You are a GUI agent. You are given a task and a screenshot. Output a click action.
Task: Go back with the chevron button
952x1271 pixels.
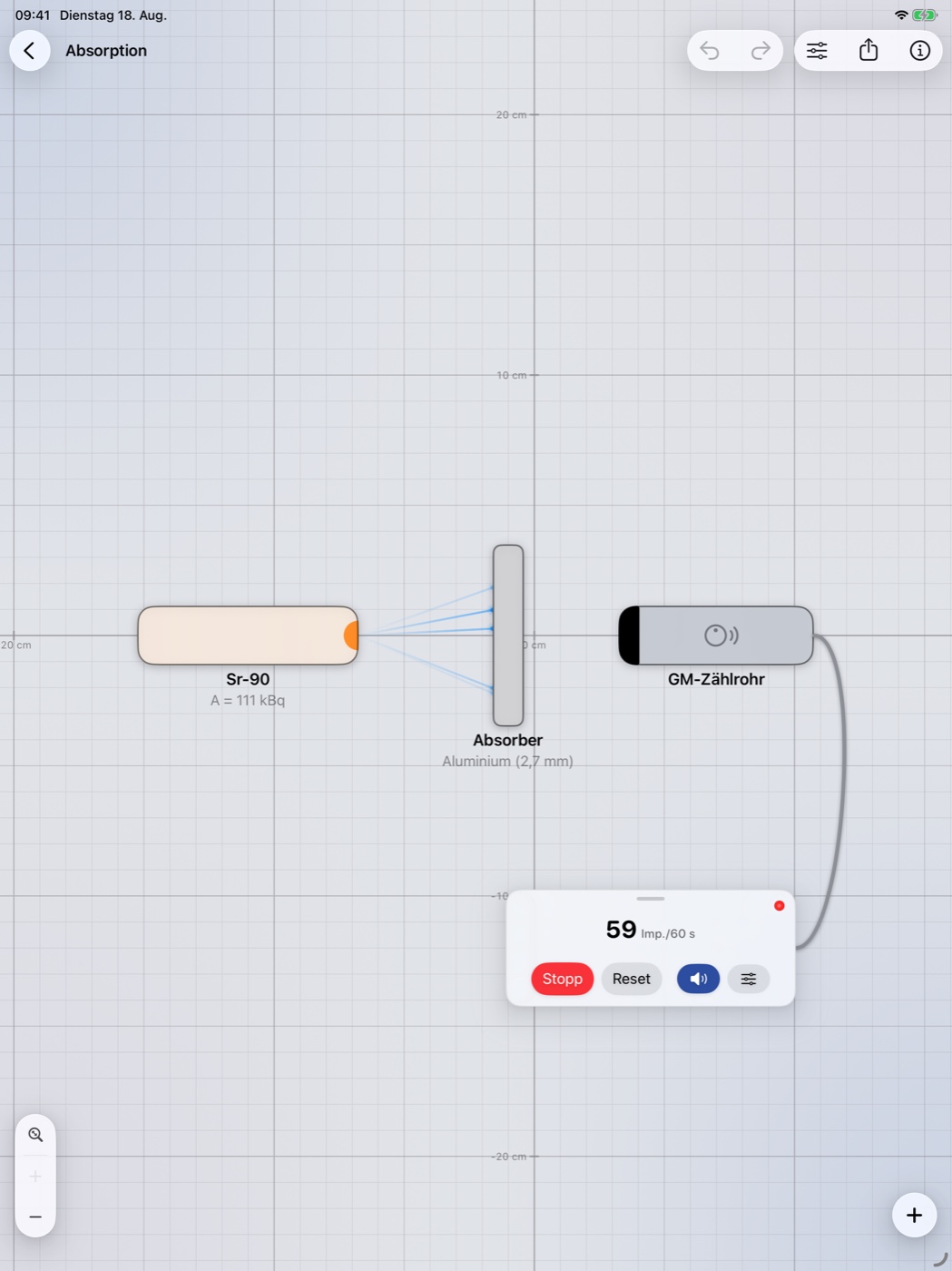click(x=30, y=51)
